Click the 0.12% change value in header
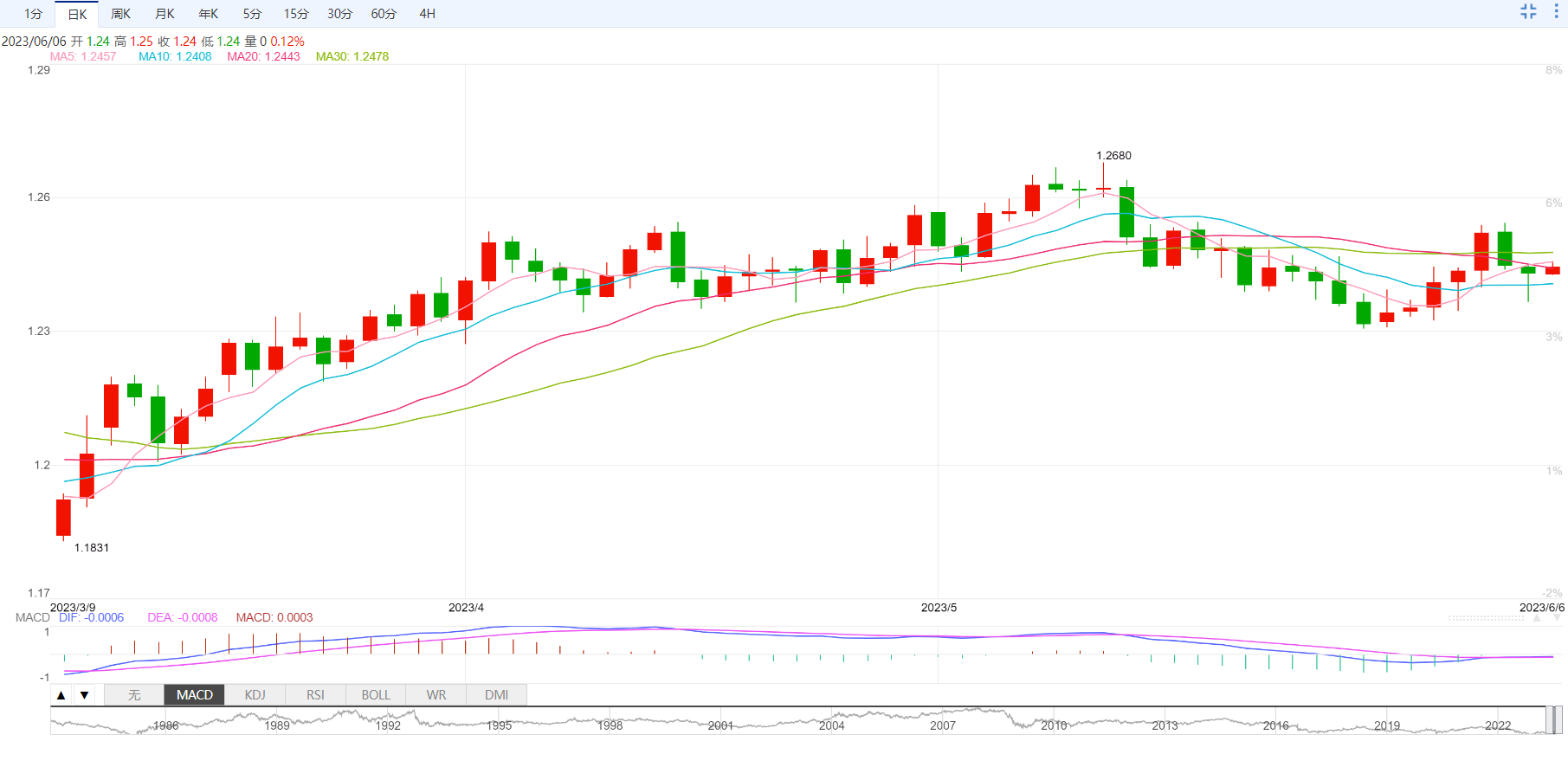This screenshot has height=767, width=1568. pos(287,42)
